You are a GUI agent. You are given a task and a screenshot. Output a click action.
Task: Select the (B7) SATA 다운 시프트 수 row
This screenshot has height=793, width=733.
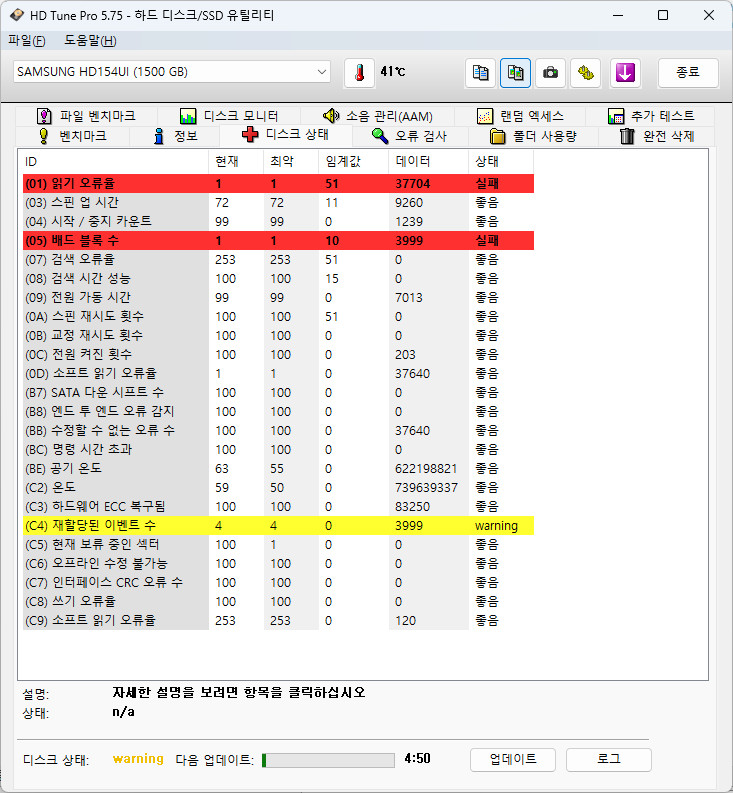[x=278, y=392]
